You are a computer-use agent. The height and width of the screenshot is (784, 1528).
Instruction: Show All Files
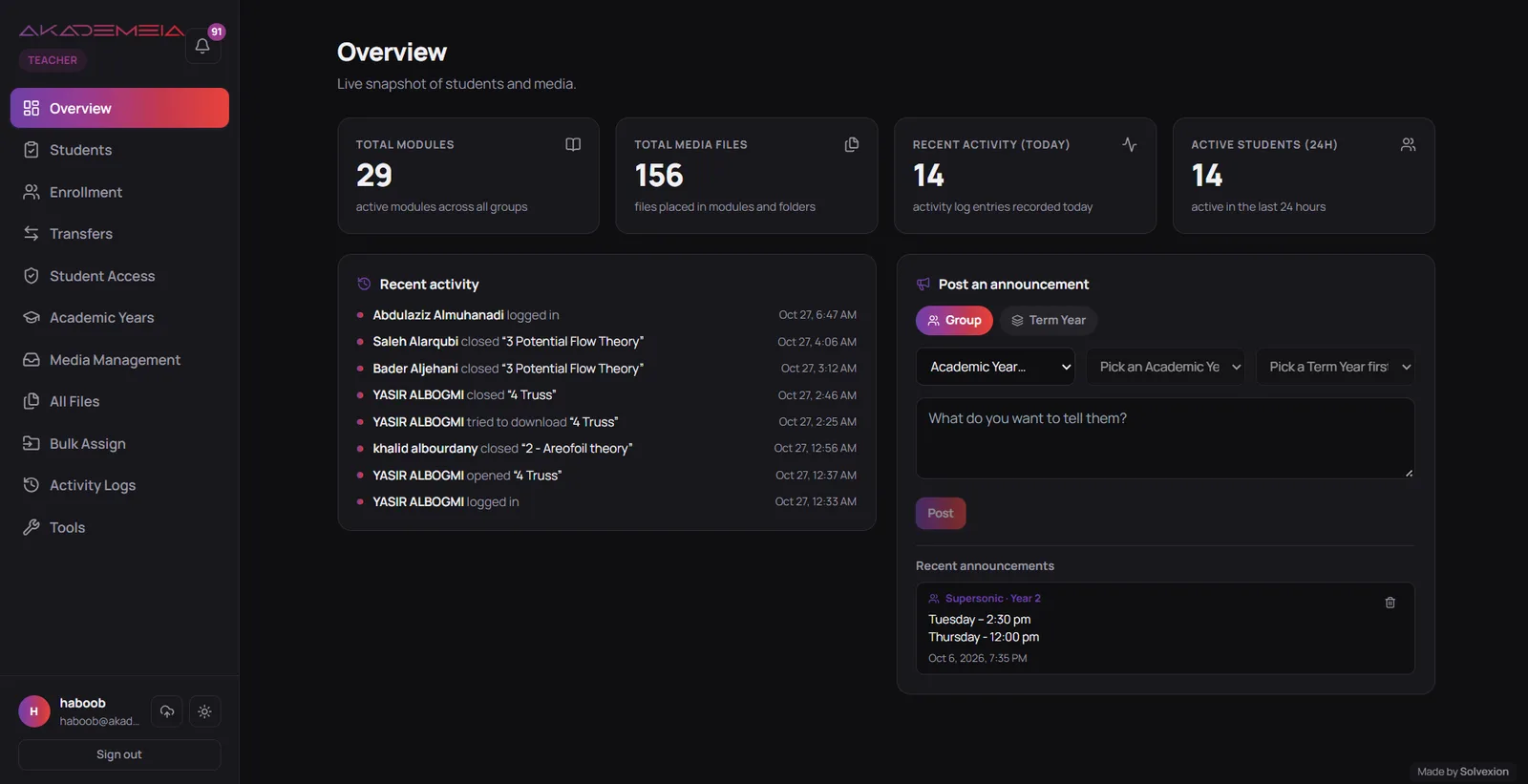(x=119, y=402)
